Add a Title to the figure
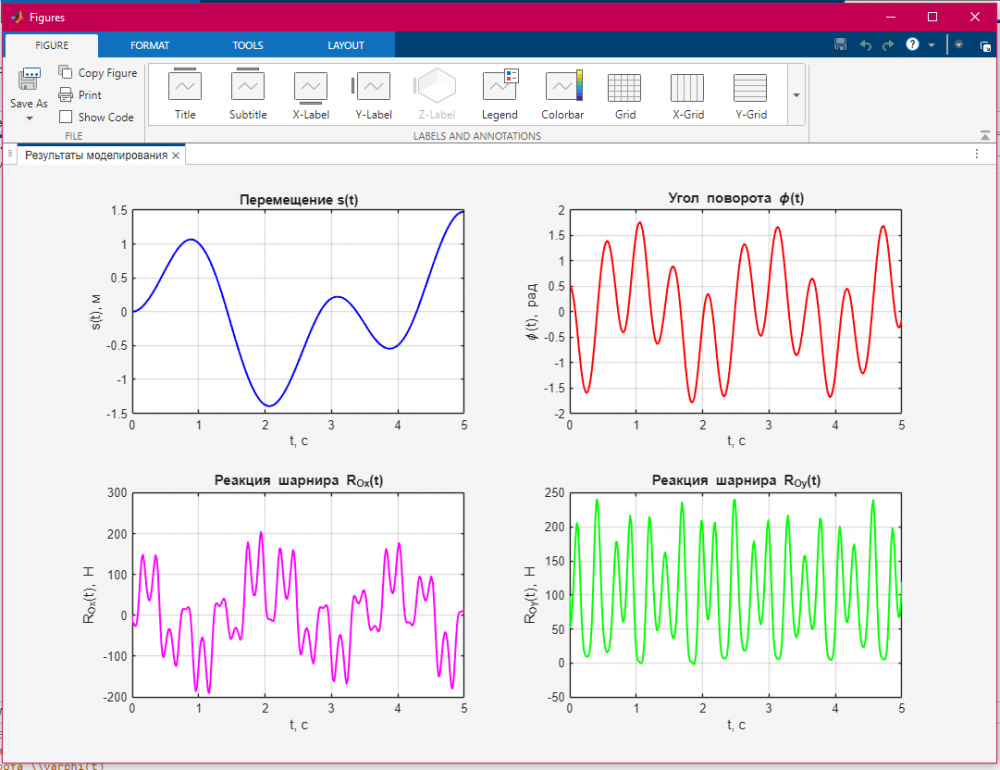The height and width of the screenshot is (770, 1000). tap(185, 95)
